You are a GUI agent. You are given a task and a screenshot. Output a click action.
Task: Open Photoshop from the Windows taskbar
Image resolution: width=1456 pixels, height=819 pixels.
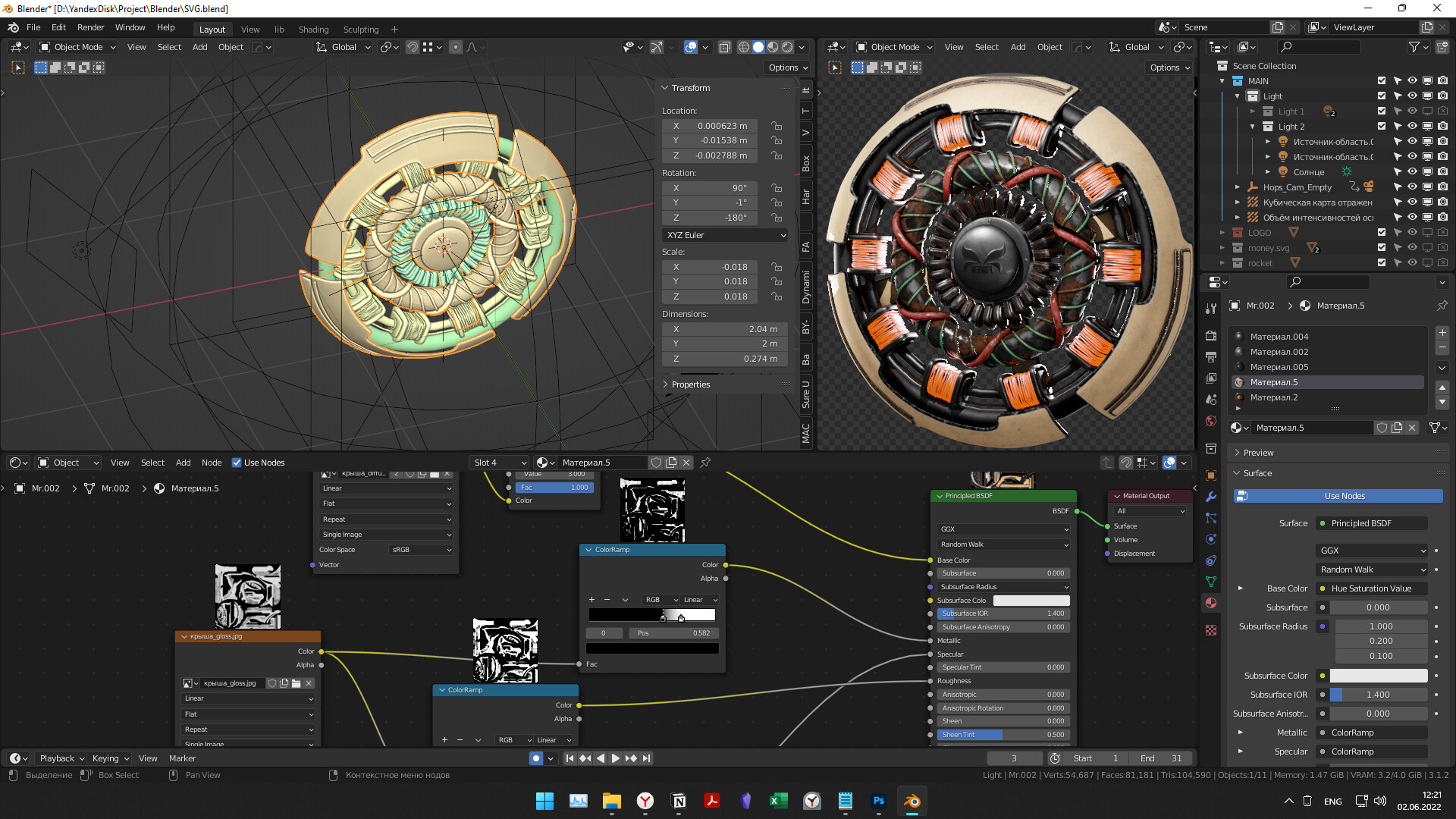pos(878,801)
